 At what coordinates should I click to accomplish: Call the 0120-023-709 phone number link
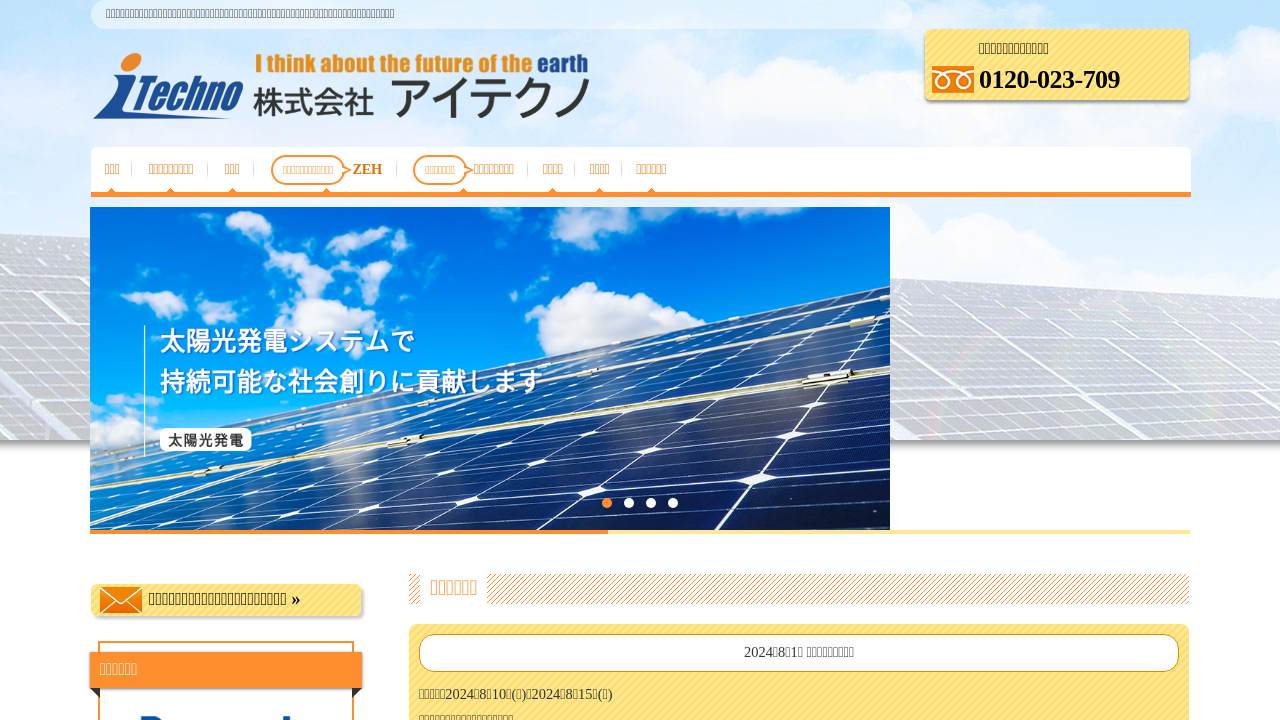pyautogui.click(x=1049, y=80)
